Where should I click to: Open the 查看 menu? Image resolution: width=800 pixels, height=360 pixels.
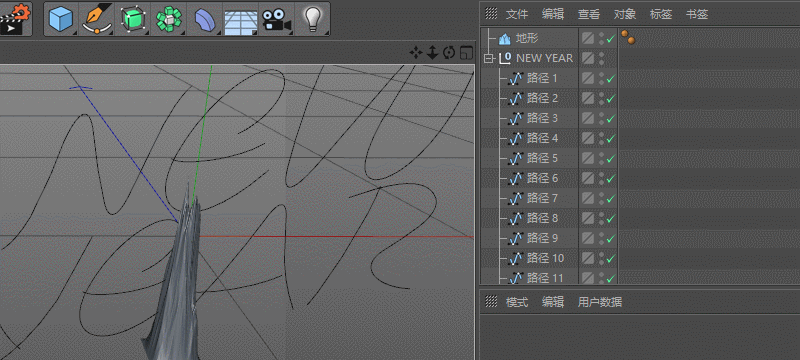click(x=589, y=14)
